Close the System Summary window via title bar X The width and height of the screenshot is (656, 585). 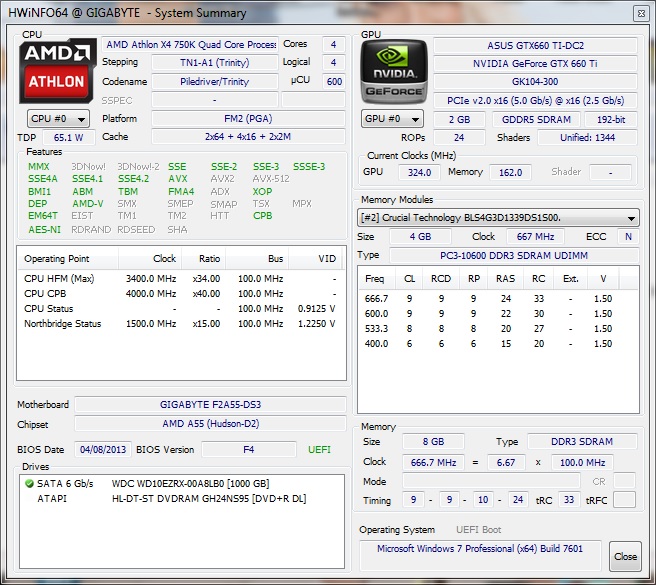point(641,13)
